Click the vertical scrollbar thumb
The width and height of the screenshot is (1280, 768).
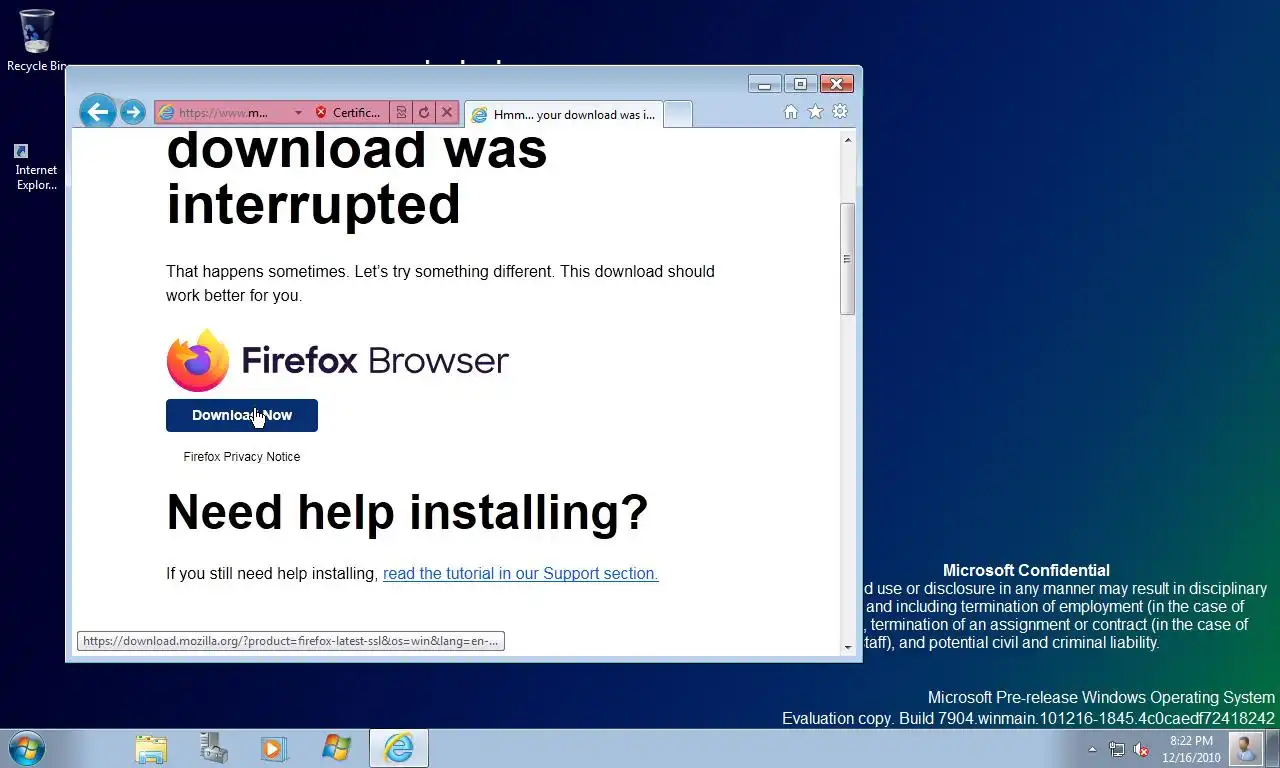[848, 259]
